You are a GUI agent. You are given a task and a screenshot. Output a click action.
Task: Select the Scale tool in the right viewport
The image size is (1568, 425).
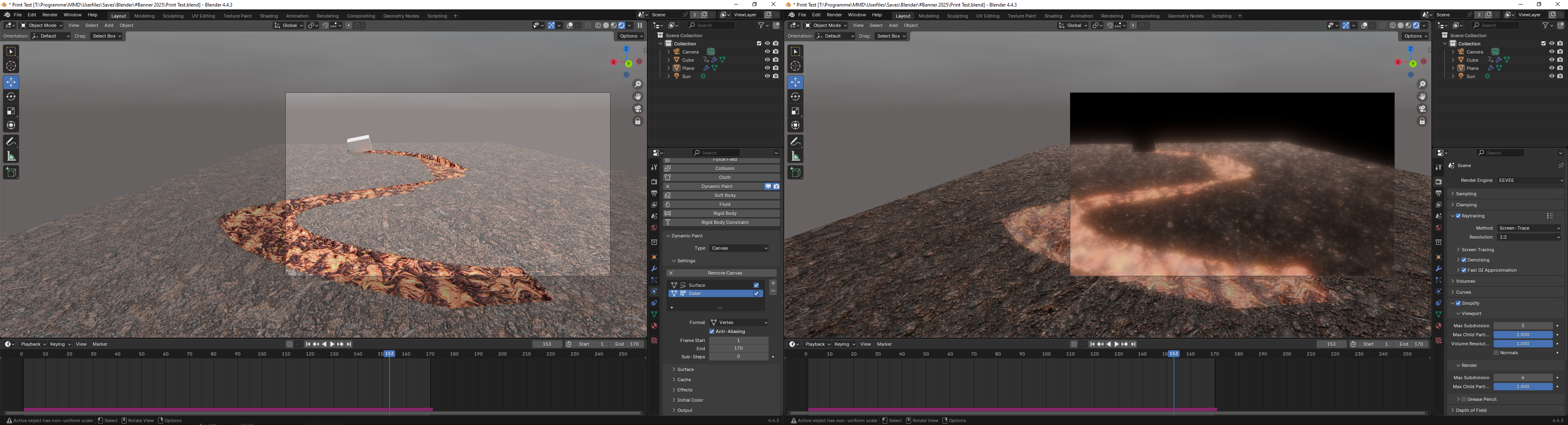point(795,111)
